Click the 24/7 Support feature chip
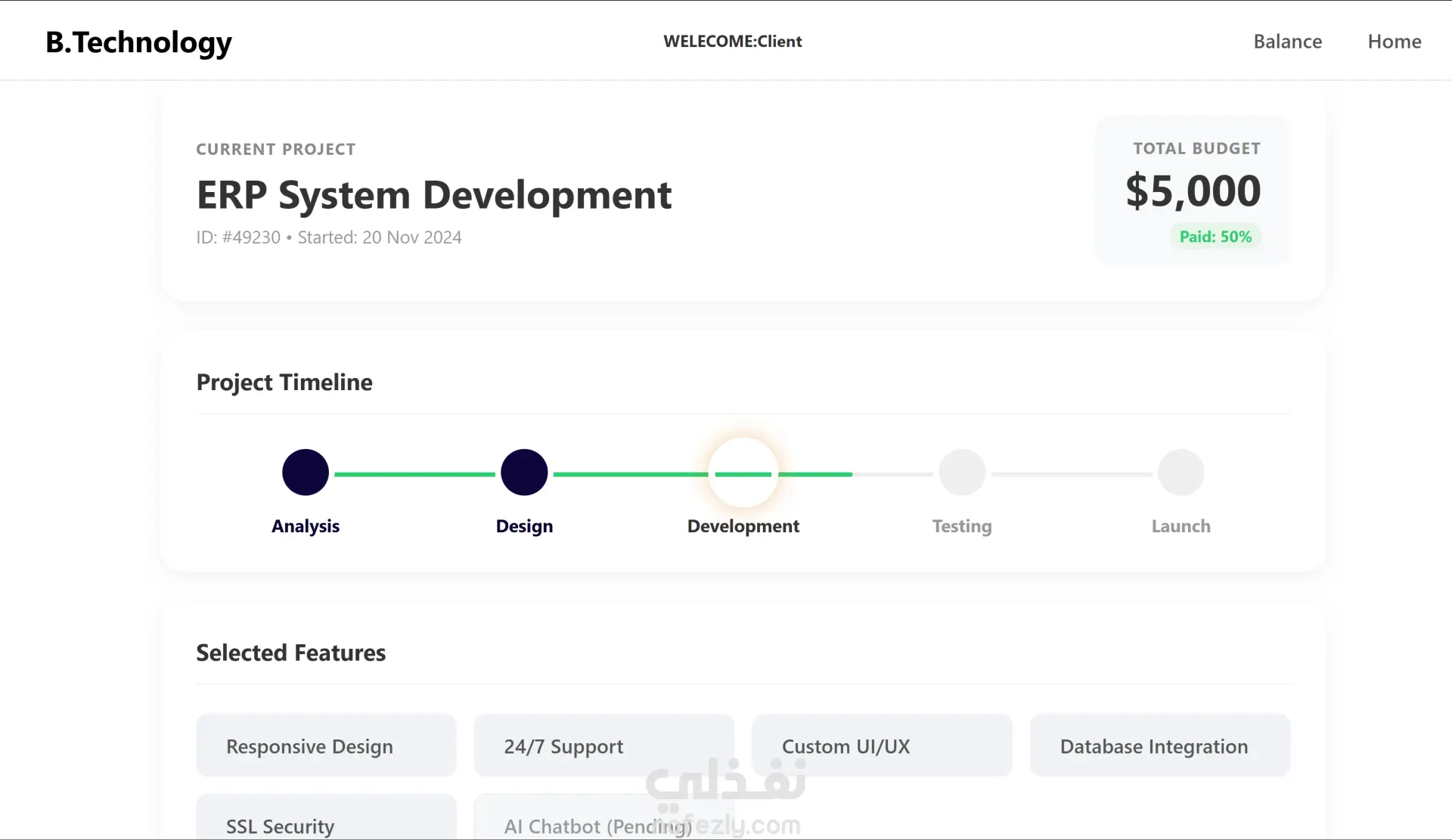The width and height of the screenshot is (1452, 840). click(x=603, y=746)
